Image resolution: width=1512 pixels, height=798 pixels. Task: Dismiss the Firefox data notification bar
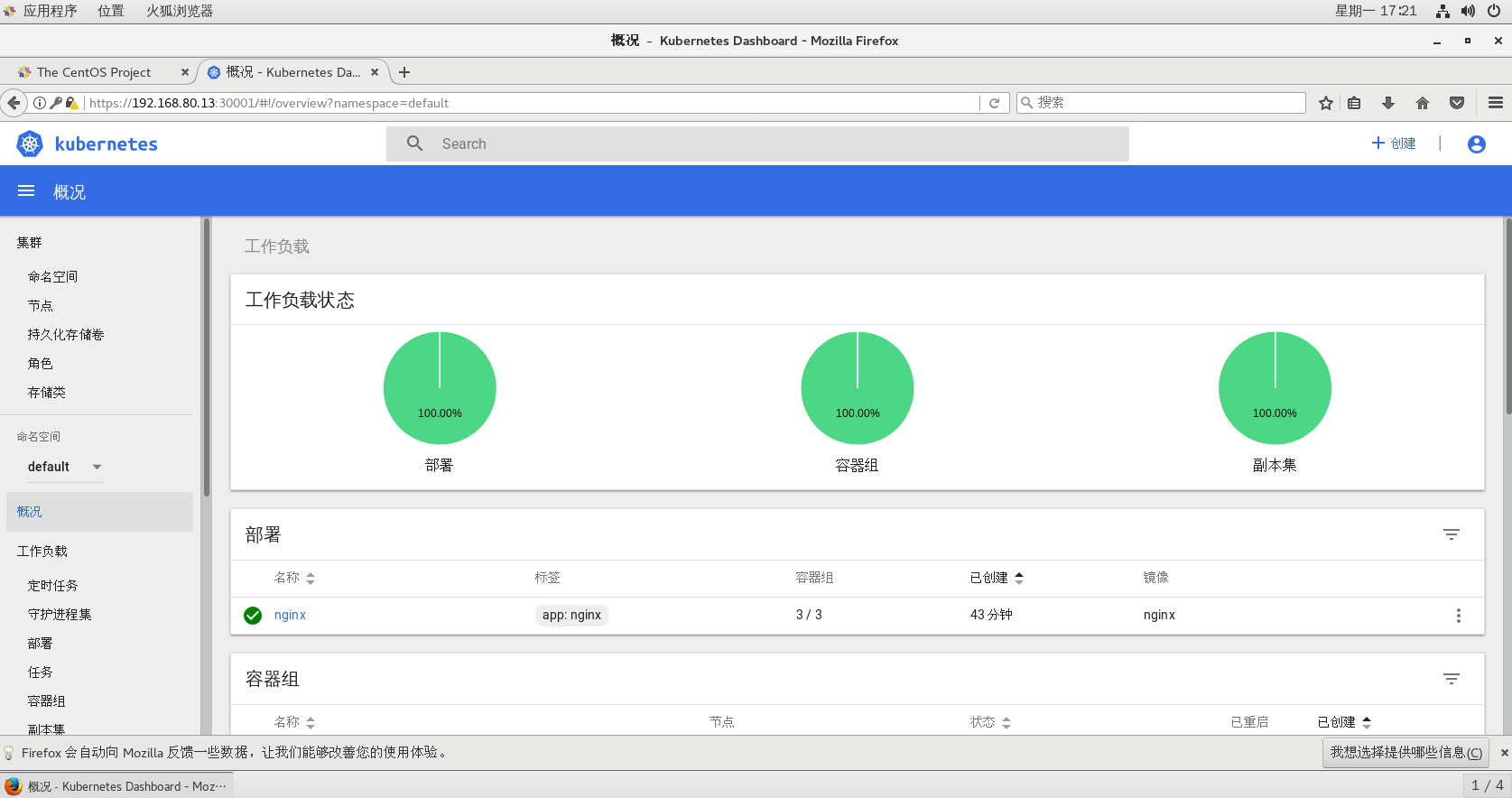1504,753
